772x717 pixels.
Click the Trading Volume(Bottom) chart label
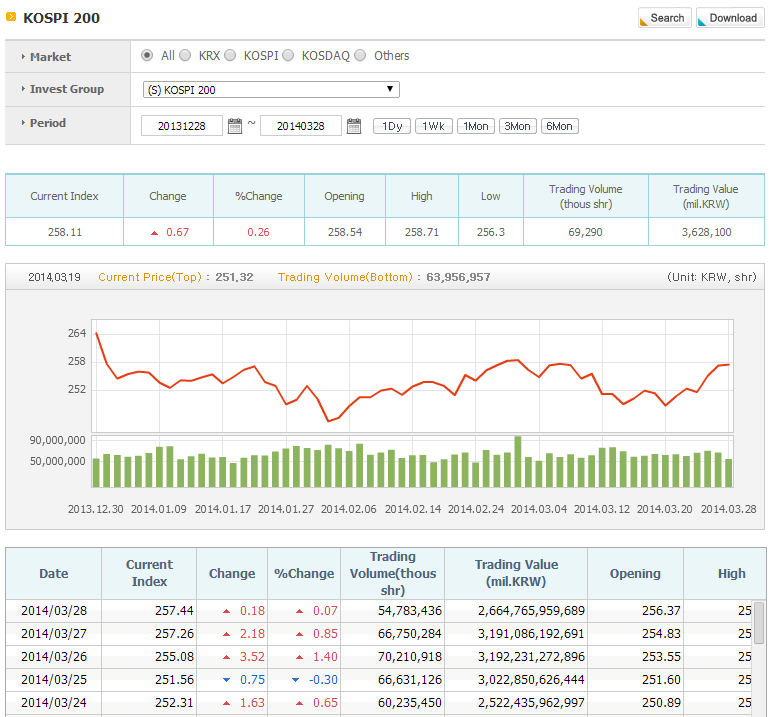345,277
